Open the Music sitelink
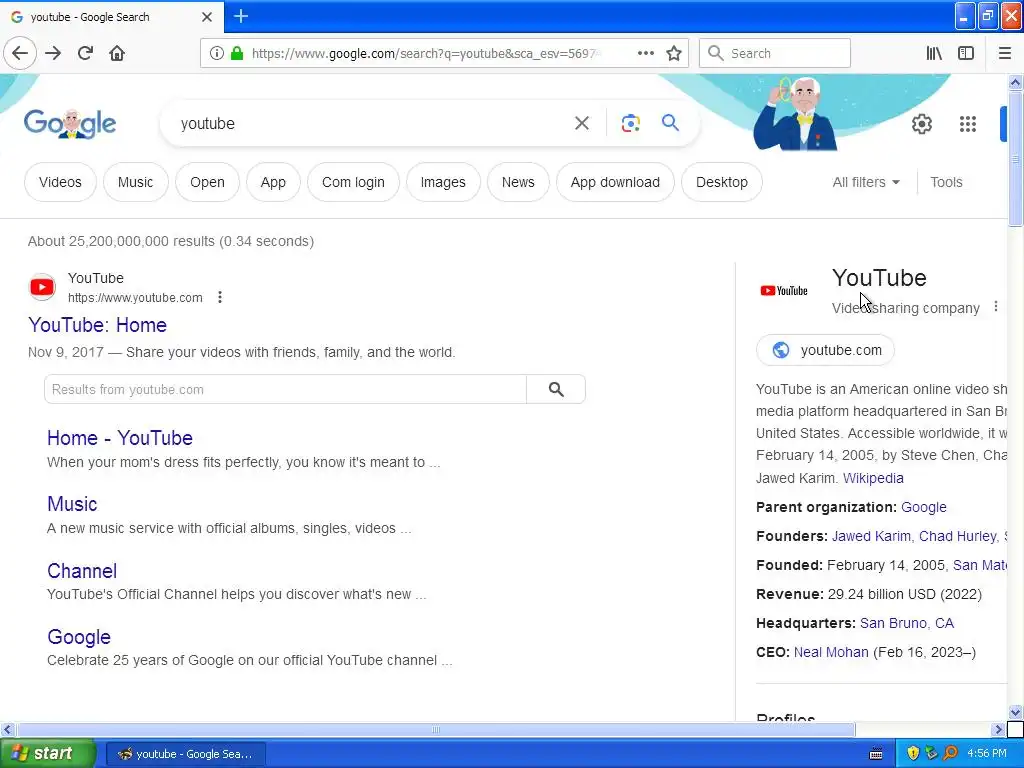The height and width of the screenshot is (768, 1024). (x=72, y=504)
